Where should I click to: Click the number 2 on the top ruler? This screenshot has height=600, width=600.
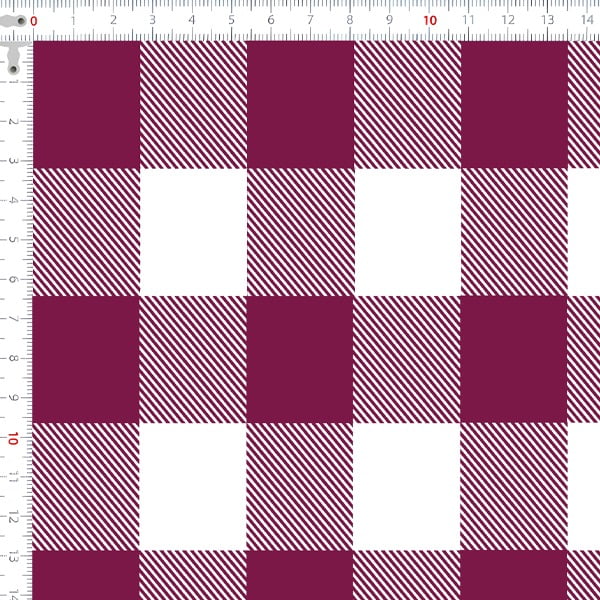pos(113,20)
